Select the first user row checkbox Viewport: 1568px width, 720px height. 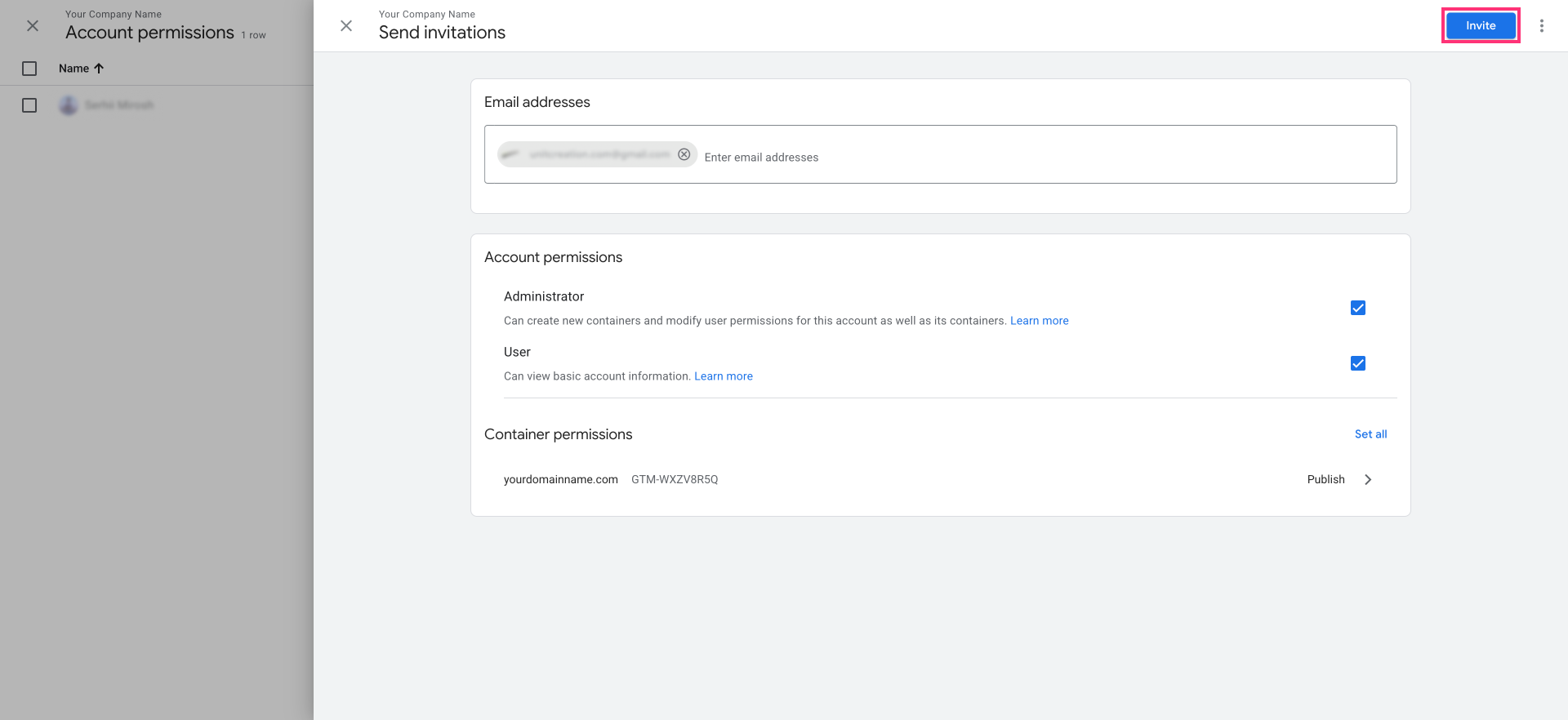coord(29,105)
